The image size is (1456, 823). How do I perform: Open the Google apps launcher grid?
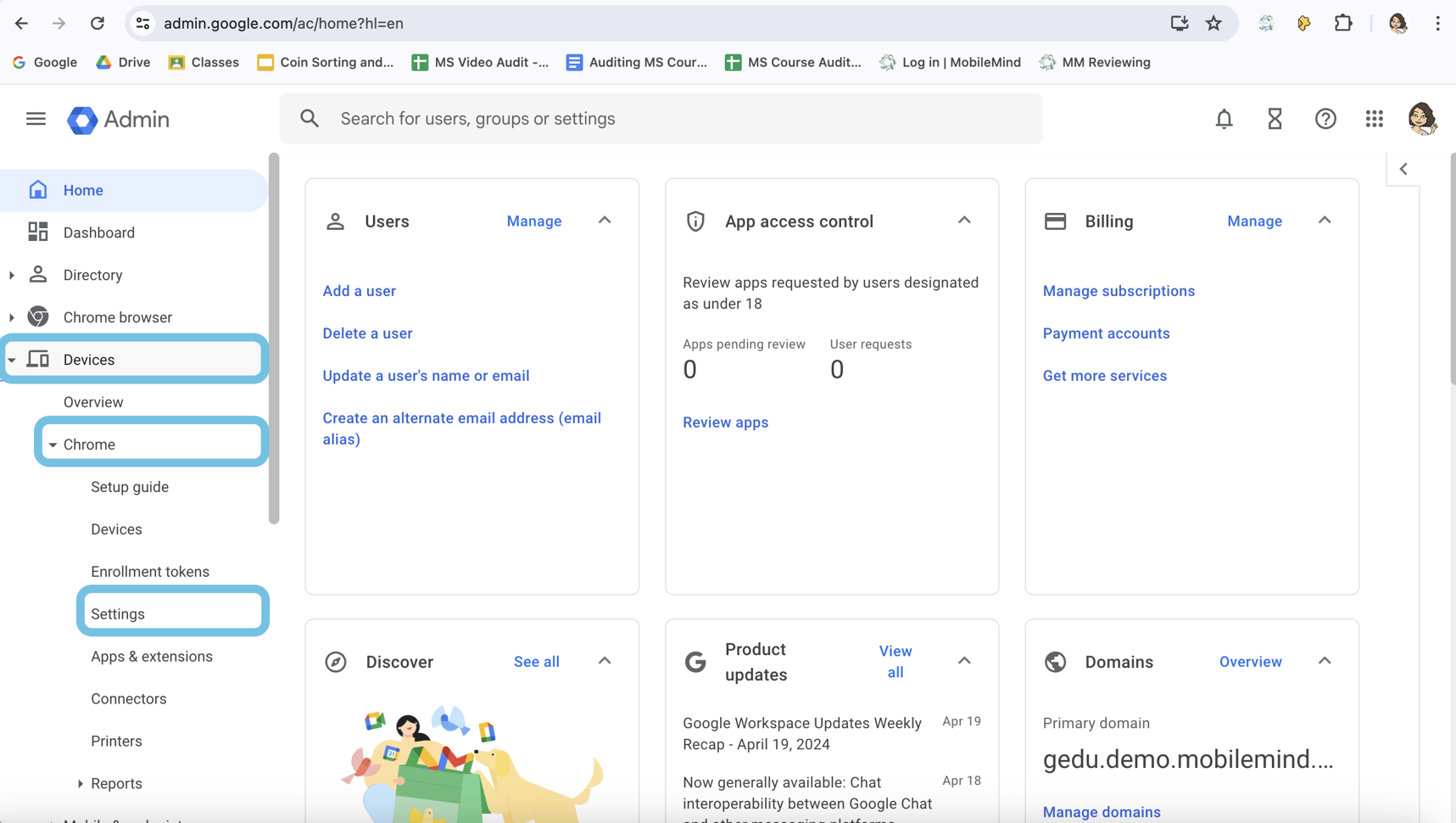[x=1374, y=119]
